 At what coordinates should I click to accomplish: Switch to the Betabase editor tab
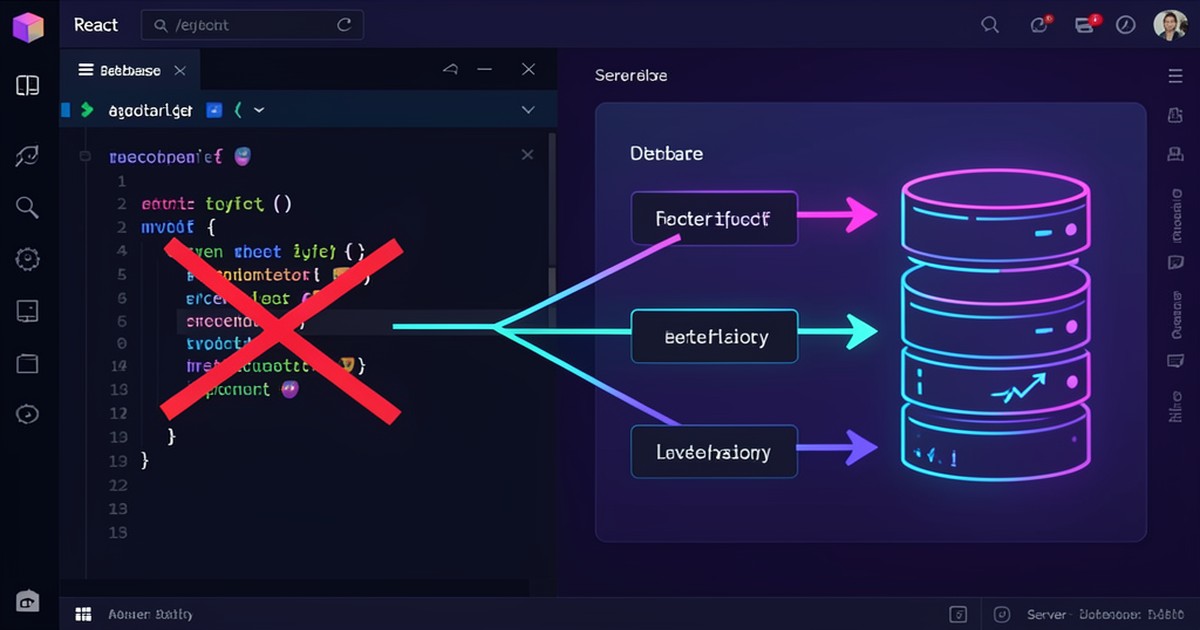coord(131,70)
